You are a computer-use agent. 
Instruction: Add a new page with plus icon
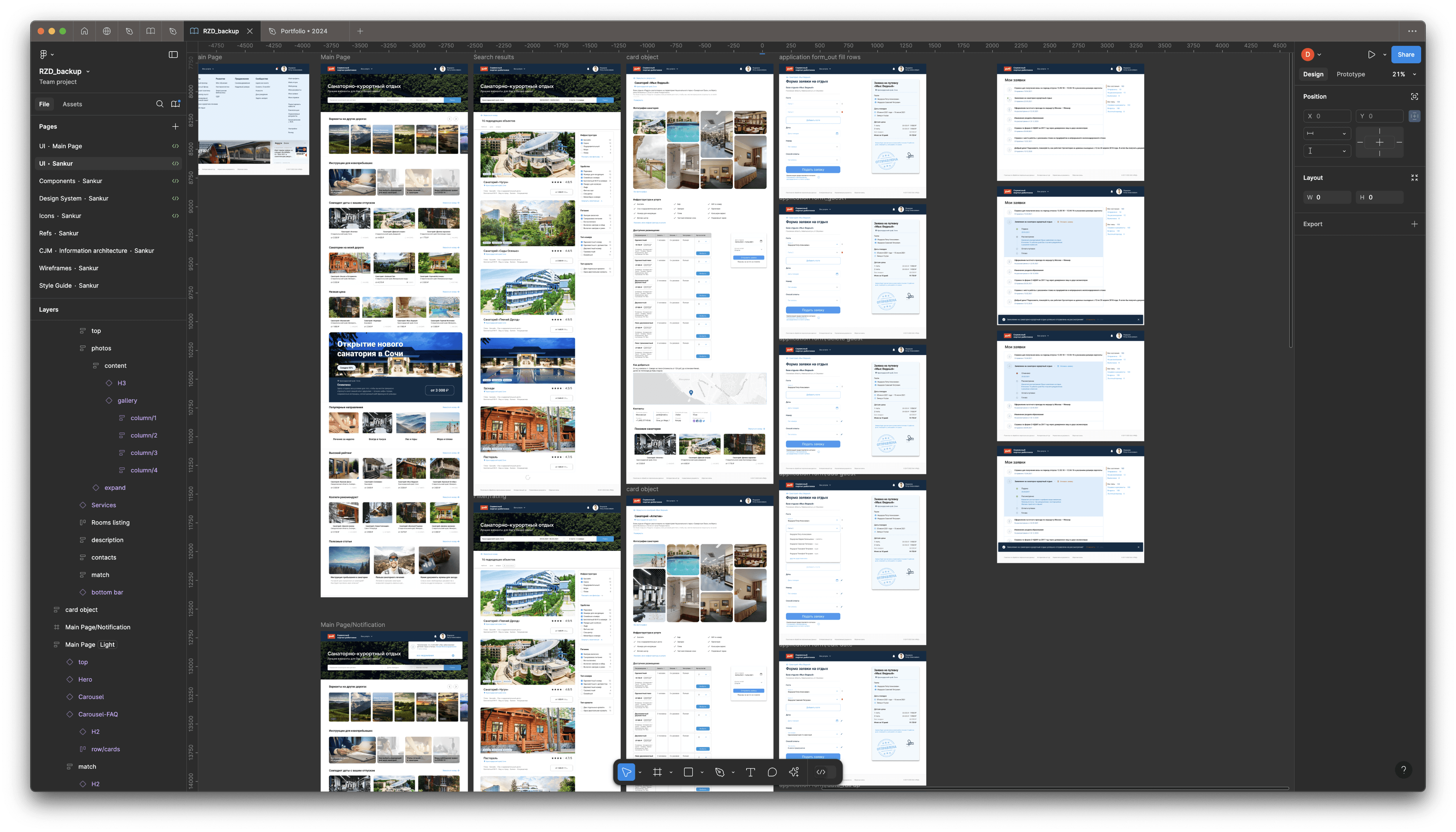pyautogui.click(x=176, y=126)
